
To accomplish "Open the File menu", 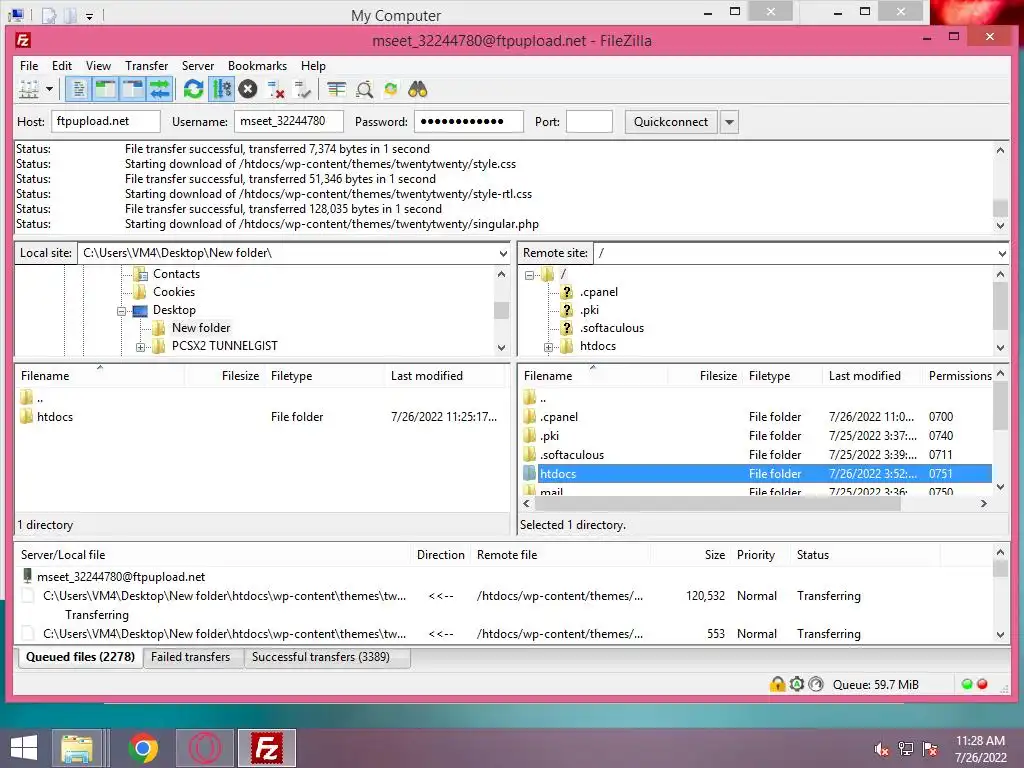I will [x=29, y=66].
